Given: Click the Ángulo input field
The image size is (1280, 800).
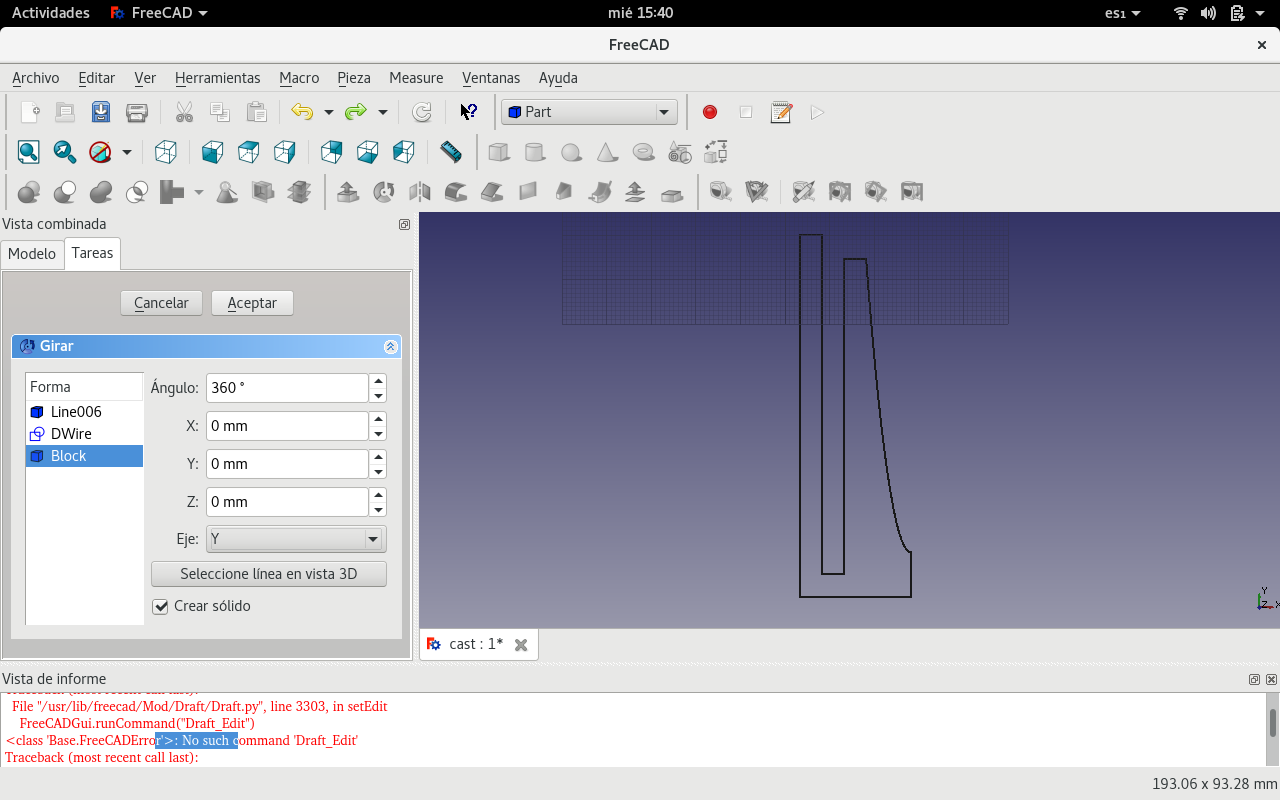Looking at the screenshot, I should coord(287,388).
